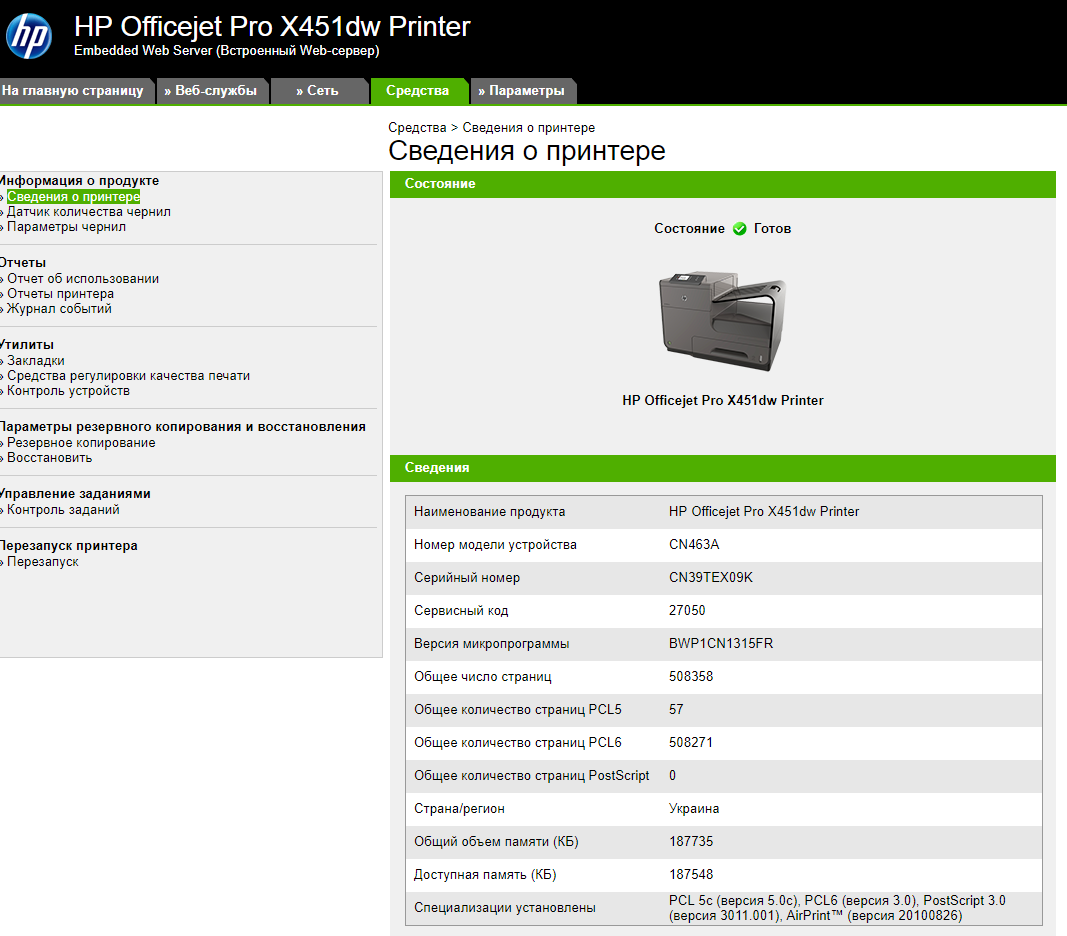Image resolution: width=1067 pixels, height=936 pixels.
Task: Open Средства регулировки качества печати
Action: pos(128,376)
